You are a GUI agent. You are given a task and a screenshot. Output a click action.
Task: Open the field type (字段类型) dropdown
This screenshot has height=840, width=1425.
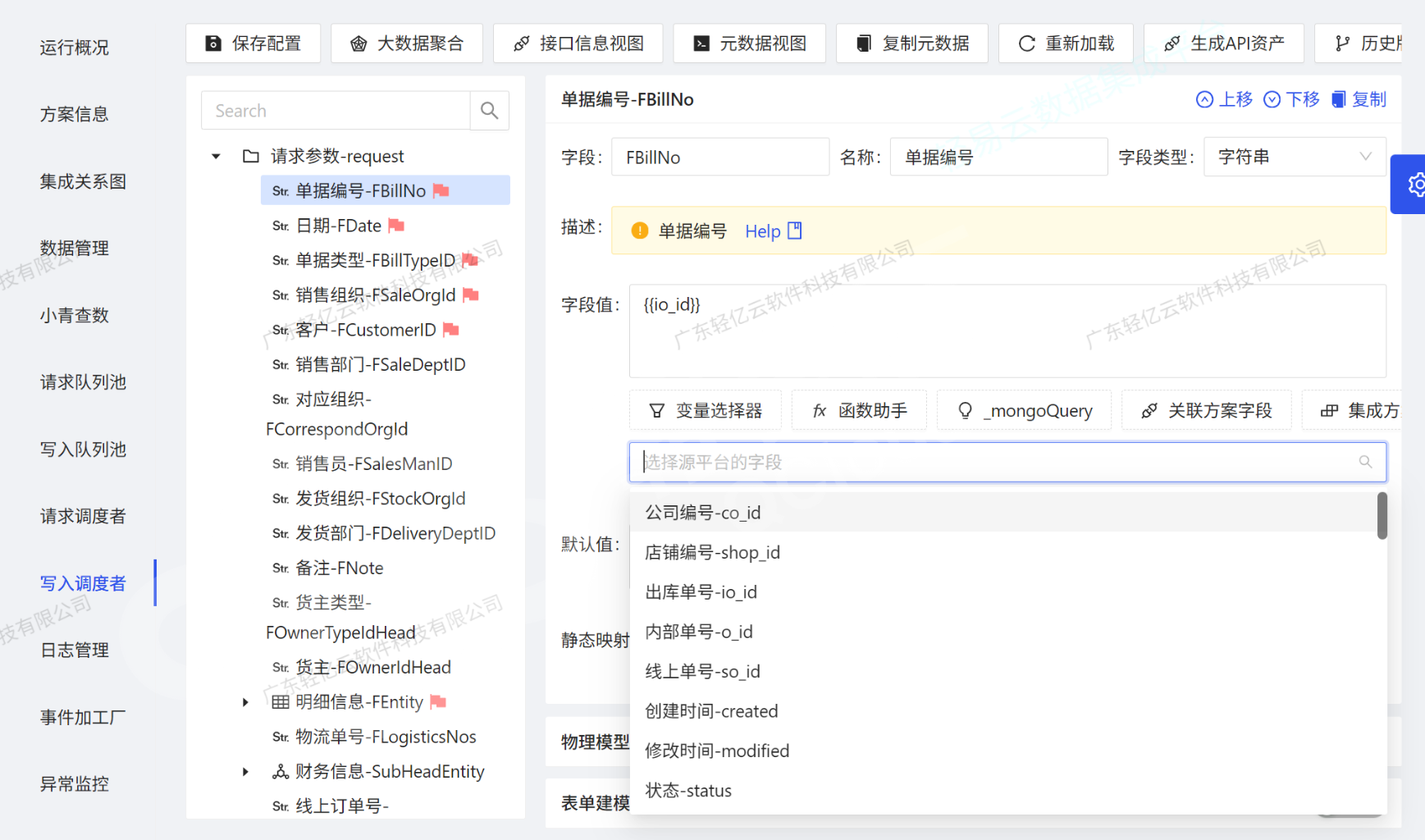pos(1294,157)
